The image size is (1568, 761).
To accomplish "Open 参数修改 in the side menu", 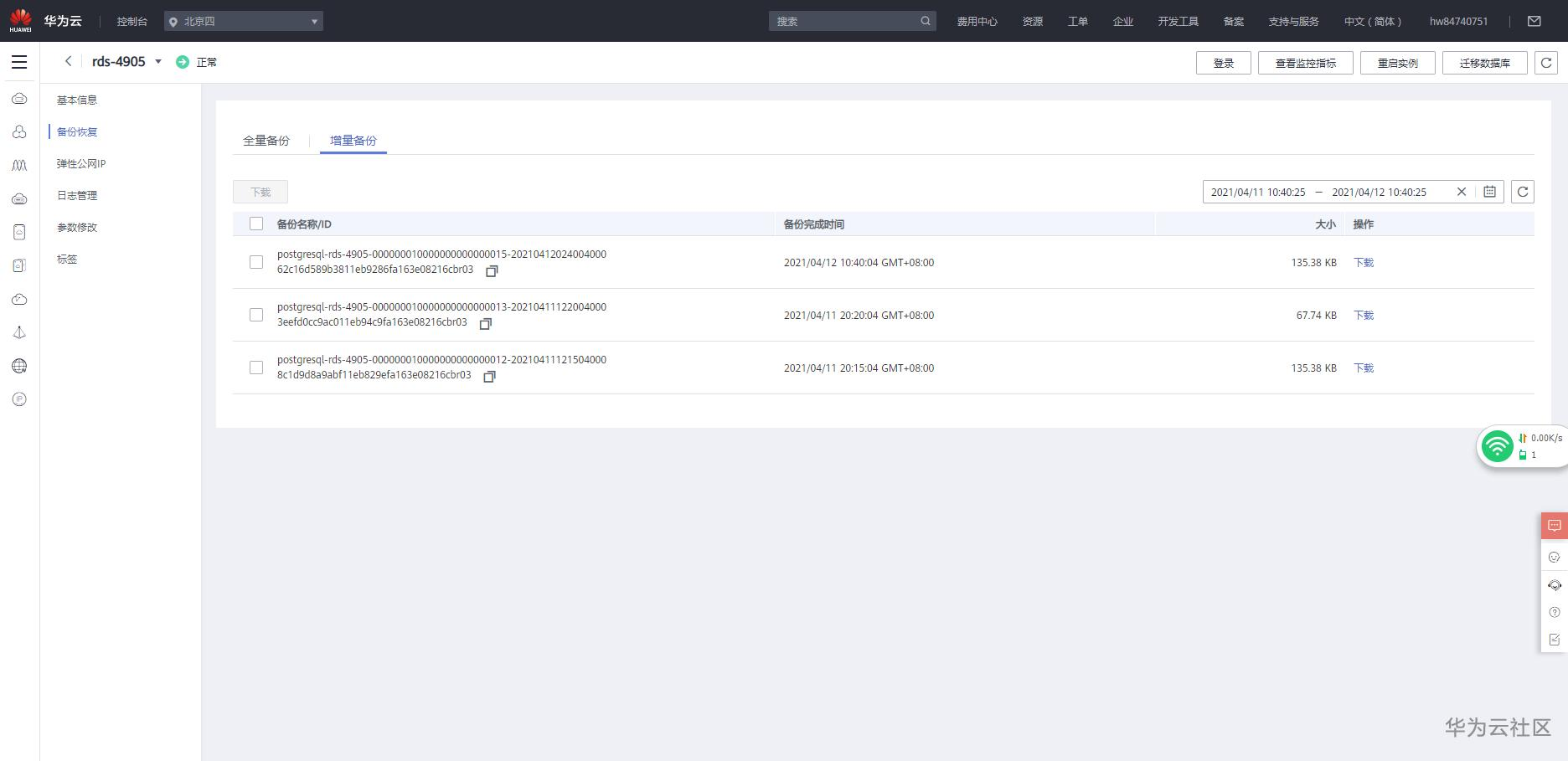I will coord(77,227).
